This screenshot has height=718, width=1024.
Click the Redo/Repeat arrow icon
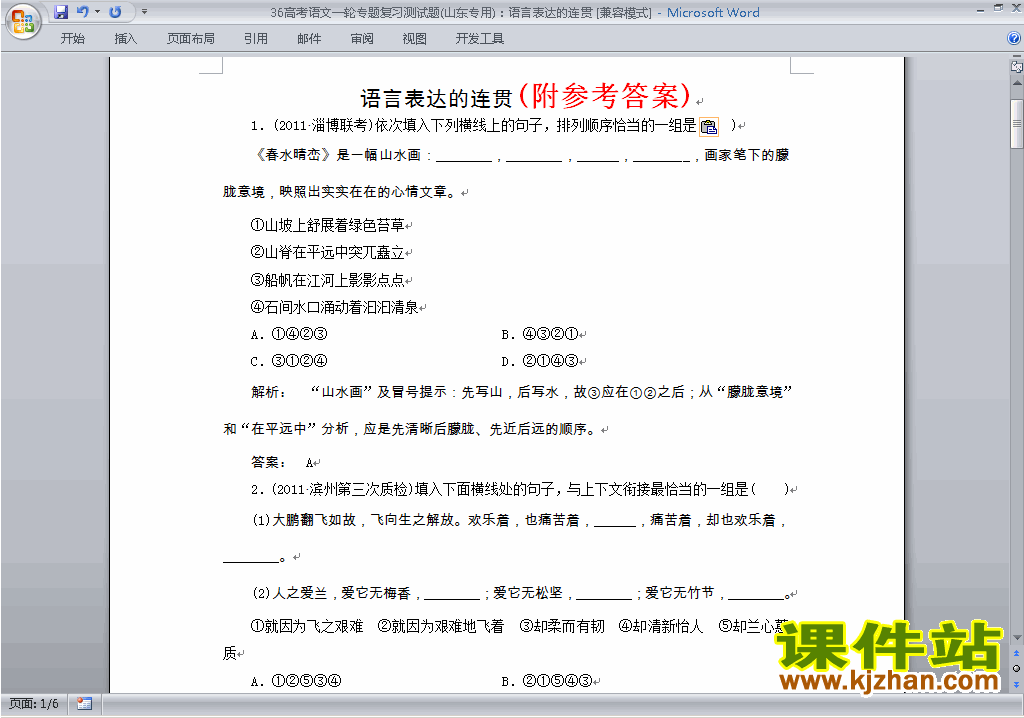click(115, 13)
